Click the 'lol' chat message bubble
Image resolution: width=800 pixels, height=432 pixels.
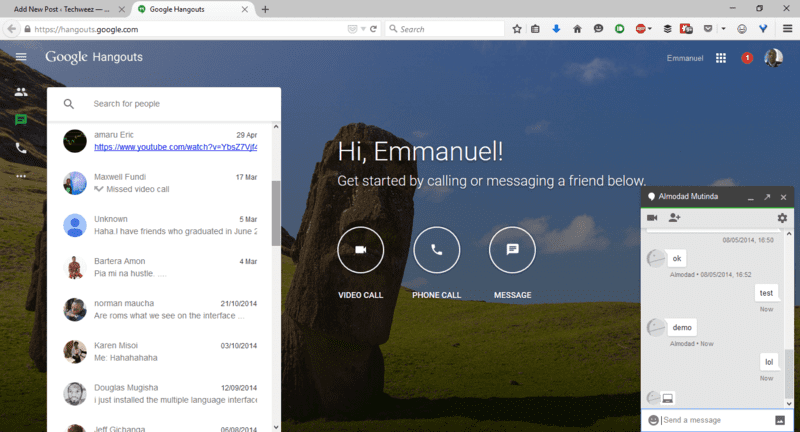[769, 362]
